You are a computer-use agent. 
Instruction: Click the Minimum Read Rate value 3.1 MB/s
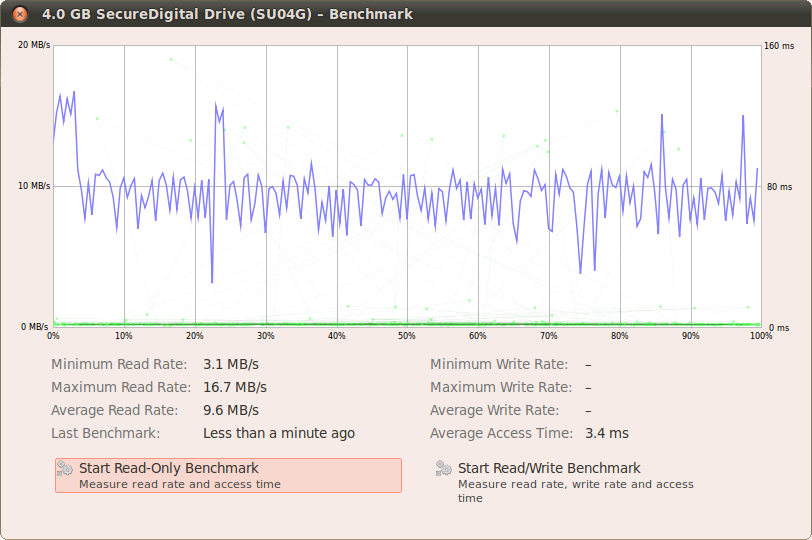point(231,364)
